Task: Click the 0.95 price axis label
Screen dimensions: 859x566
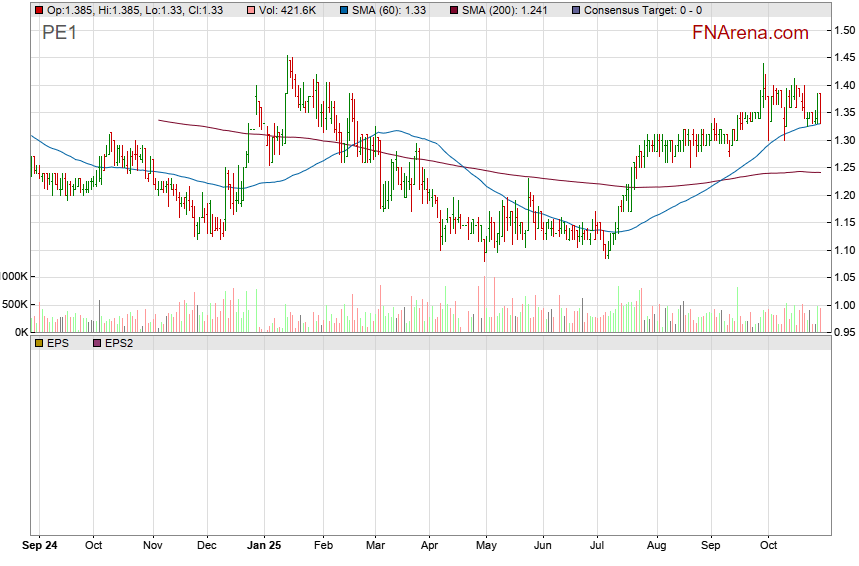Action: pyautogui.click(x=844, y=332)
